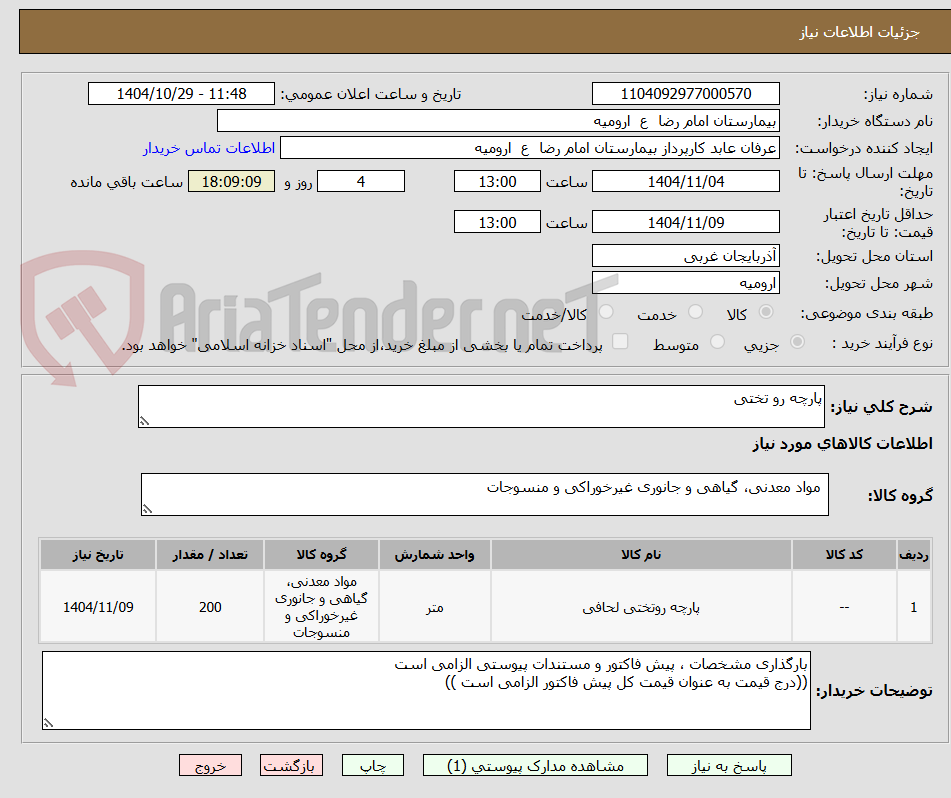This screenshot has height=798, width=951.
Task: Click the goods group text box
Action: 485,494
